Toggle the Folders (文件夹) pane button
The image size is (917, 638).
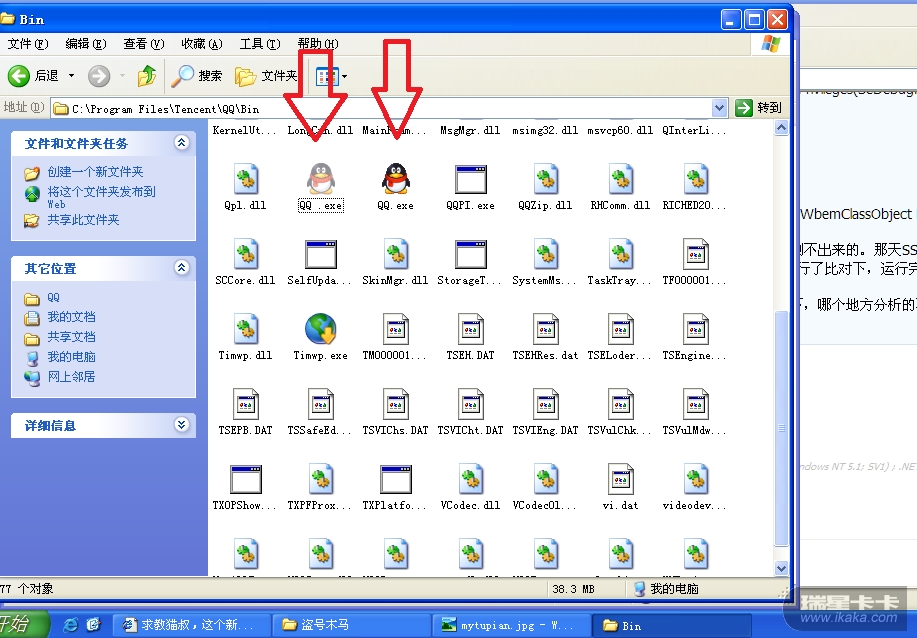tap(266, 75)
